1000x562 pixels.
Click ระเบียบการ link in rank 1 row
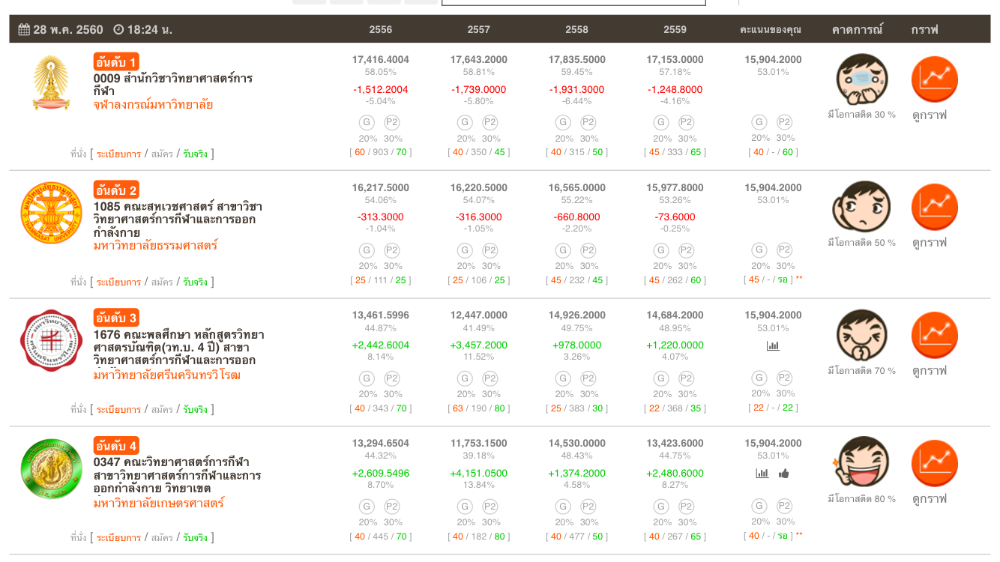(118, 154)
